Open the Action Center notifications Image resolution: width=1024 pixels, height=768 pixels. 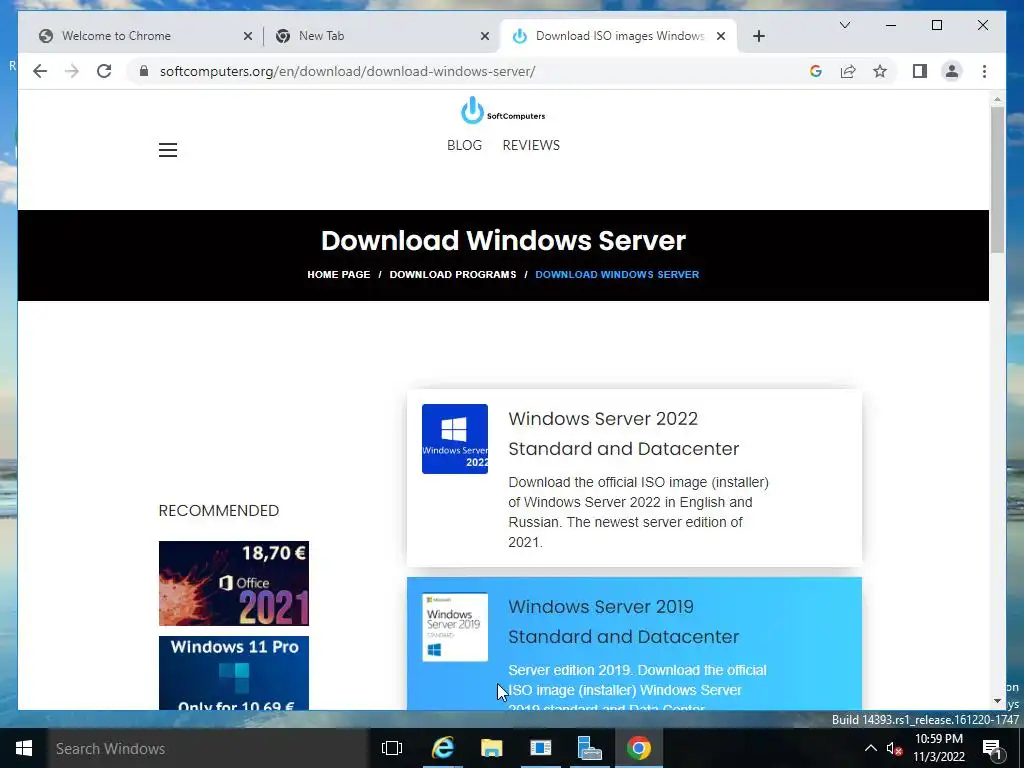click(x=992, y=748)
